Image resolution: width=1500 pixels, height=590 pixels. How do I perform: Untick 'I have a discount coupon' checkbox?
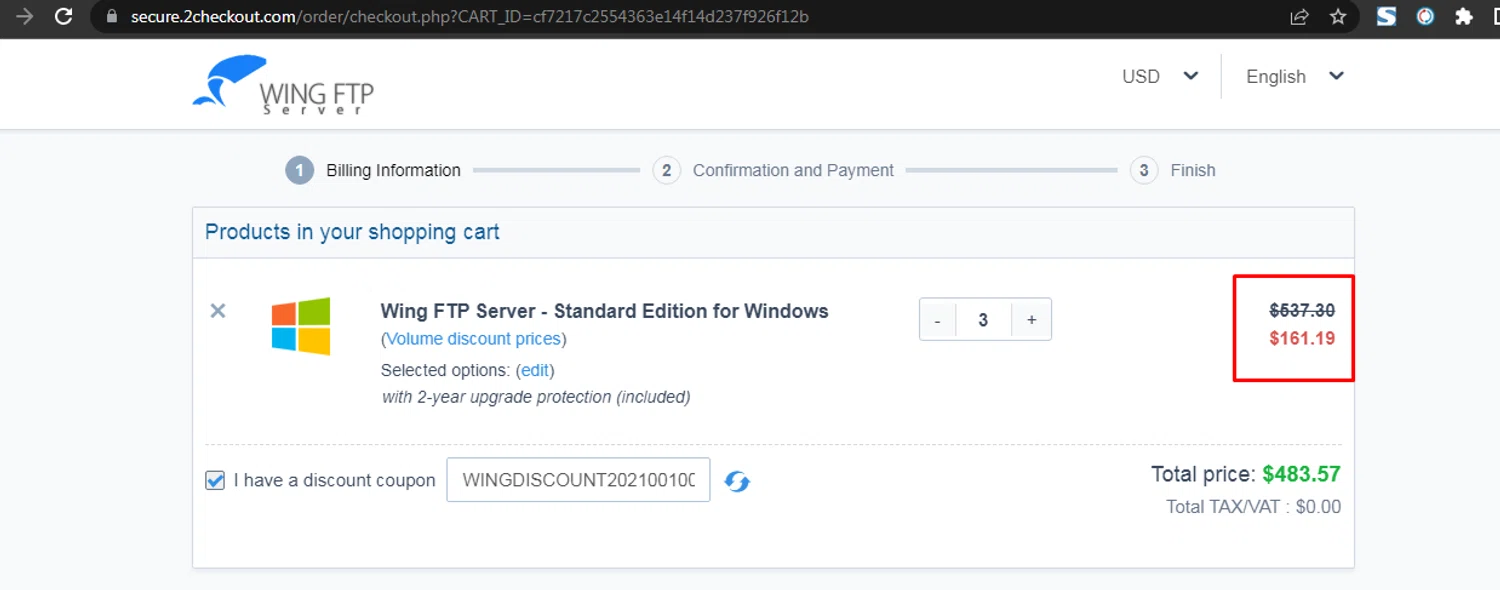point(215,481)
